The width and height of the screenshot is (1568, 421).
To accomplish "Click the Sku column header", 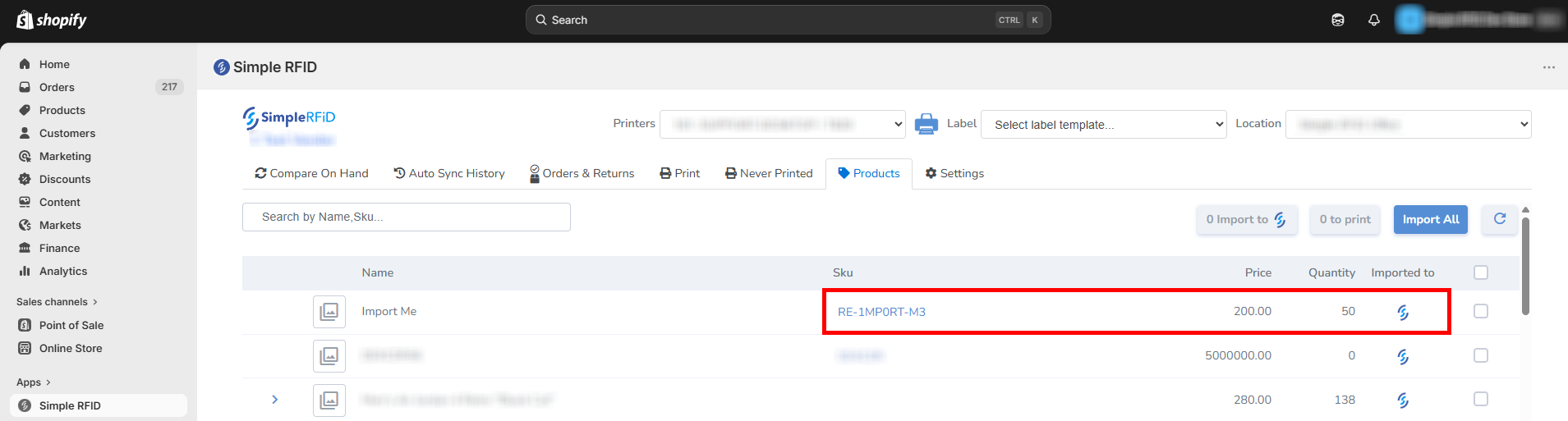I will 843,272.
